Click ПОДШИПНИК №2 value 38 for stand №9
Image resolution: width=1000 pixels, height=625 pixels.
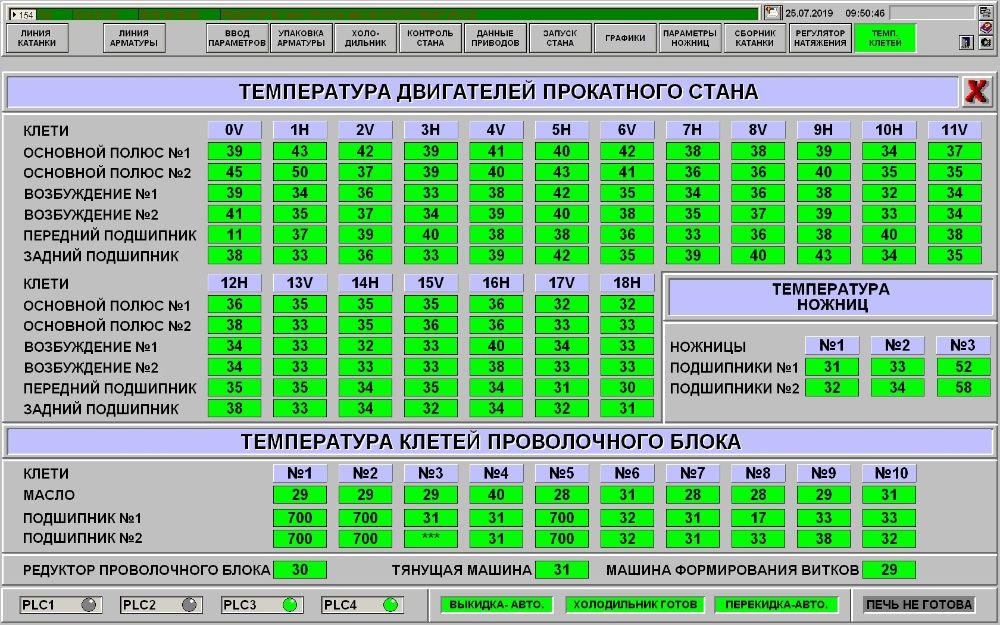pos(823,538)
